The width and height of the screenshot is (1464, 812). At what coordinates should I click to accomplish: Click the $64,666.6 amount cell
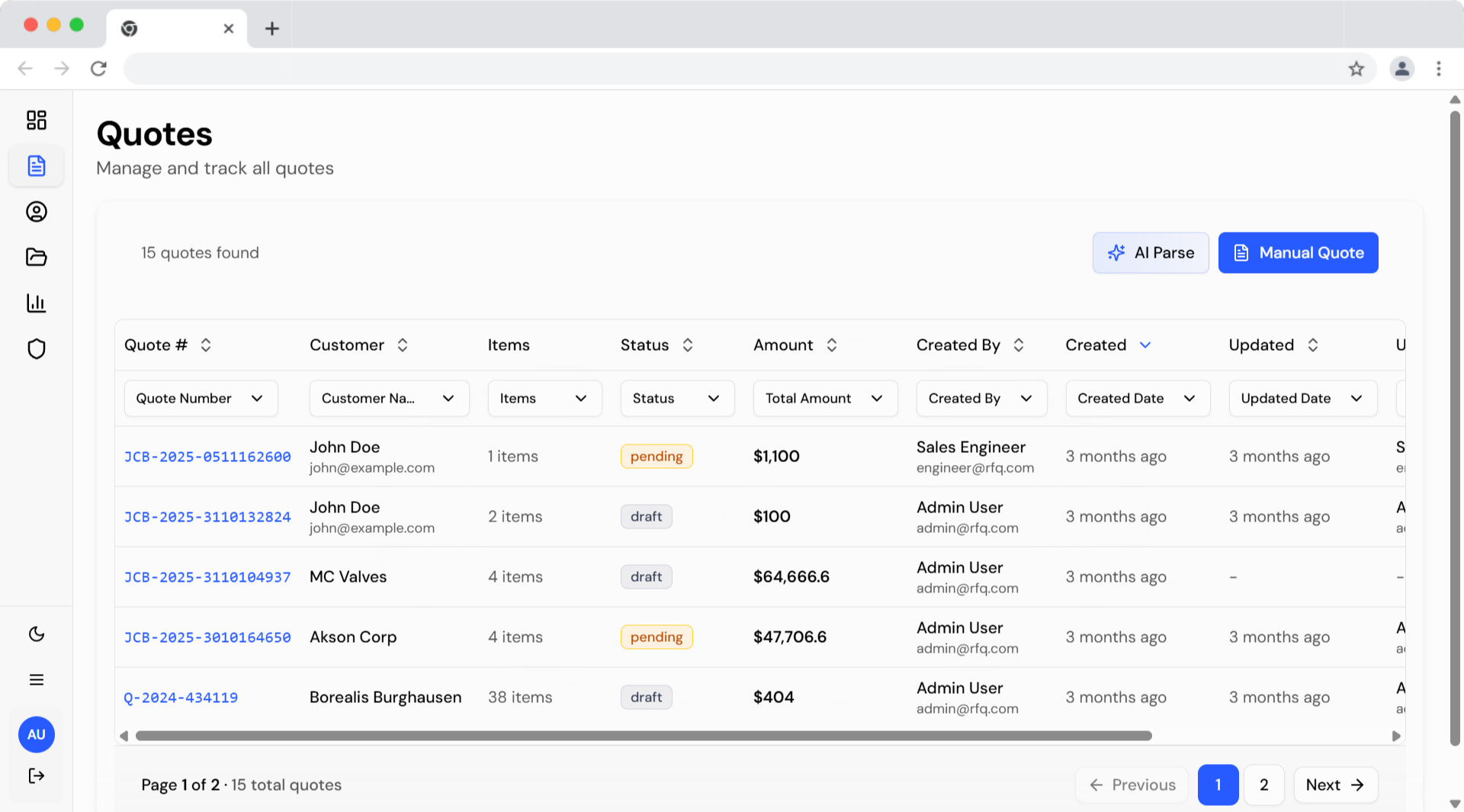(791, 576)
